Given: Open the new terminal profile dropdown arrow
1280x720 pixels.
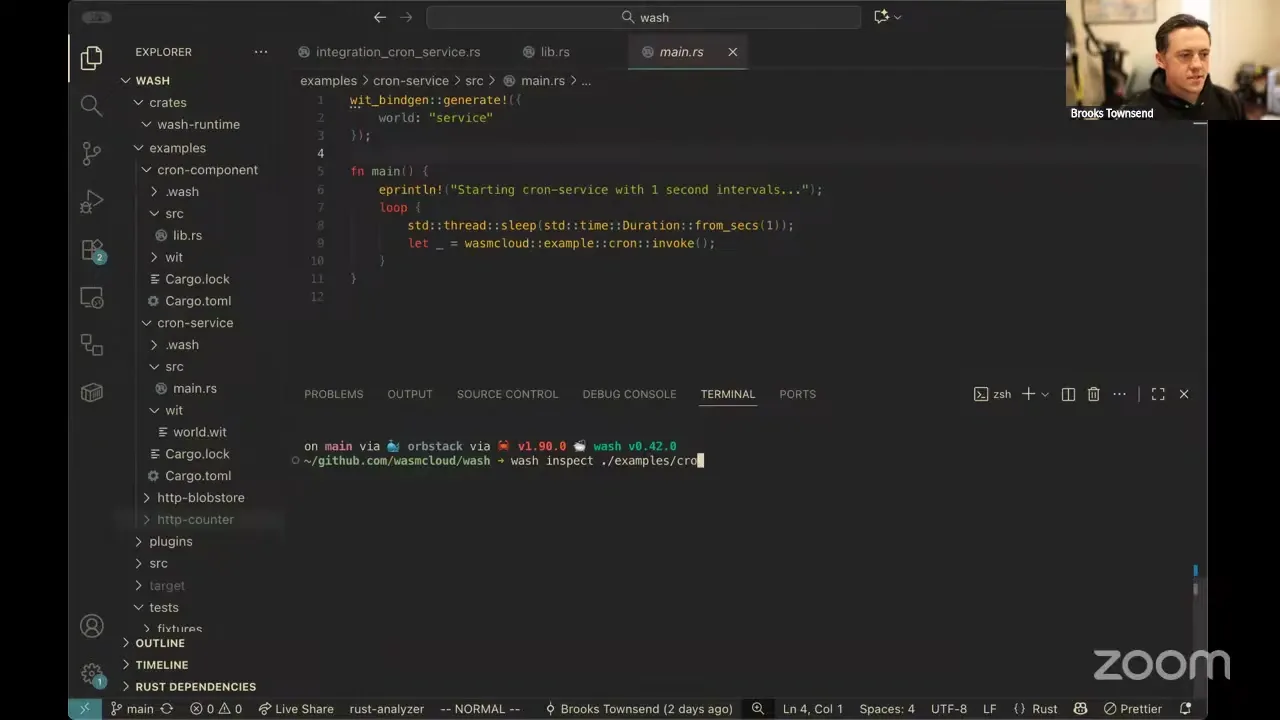Looking at the screenshot, I should (1045, 394).
